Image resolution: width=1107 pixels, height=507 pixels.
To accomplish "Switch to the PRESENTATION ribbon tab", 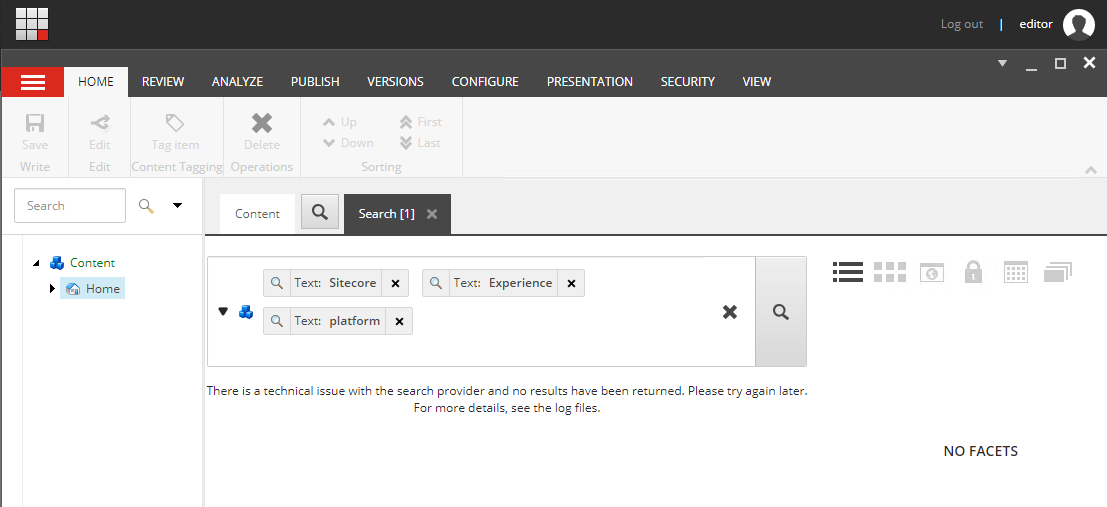I will tap(589, 82).
